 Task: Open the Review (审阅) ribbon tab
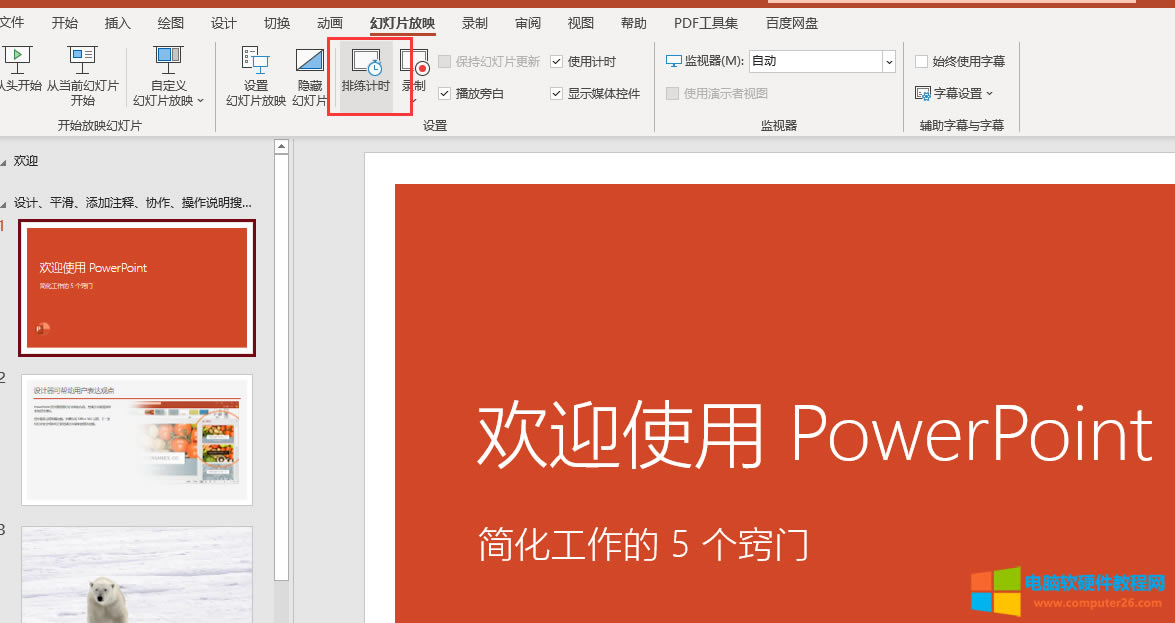point(528,23)
